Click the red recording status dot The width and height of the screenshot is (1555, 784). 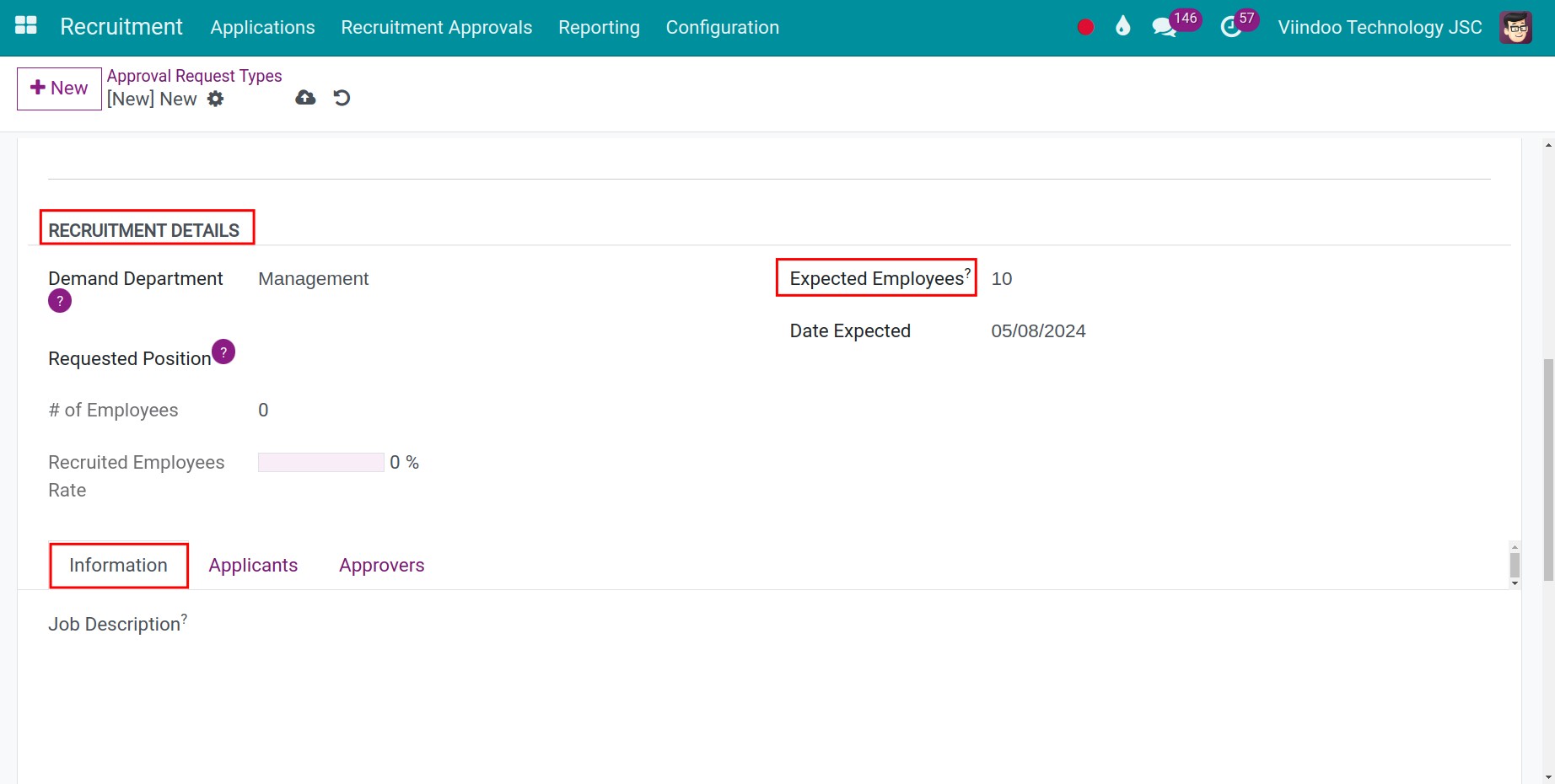[x=1084, y=27]
